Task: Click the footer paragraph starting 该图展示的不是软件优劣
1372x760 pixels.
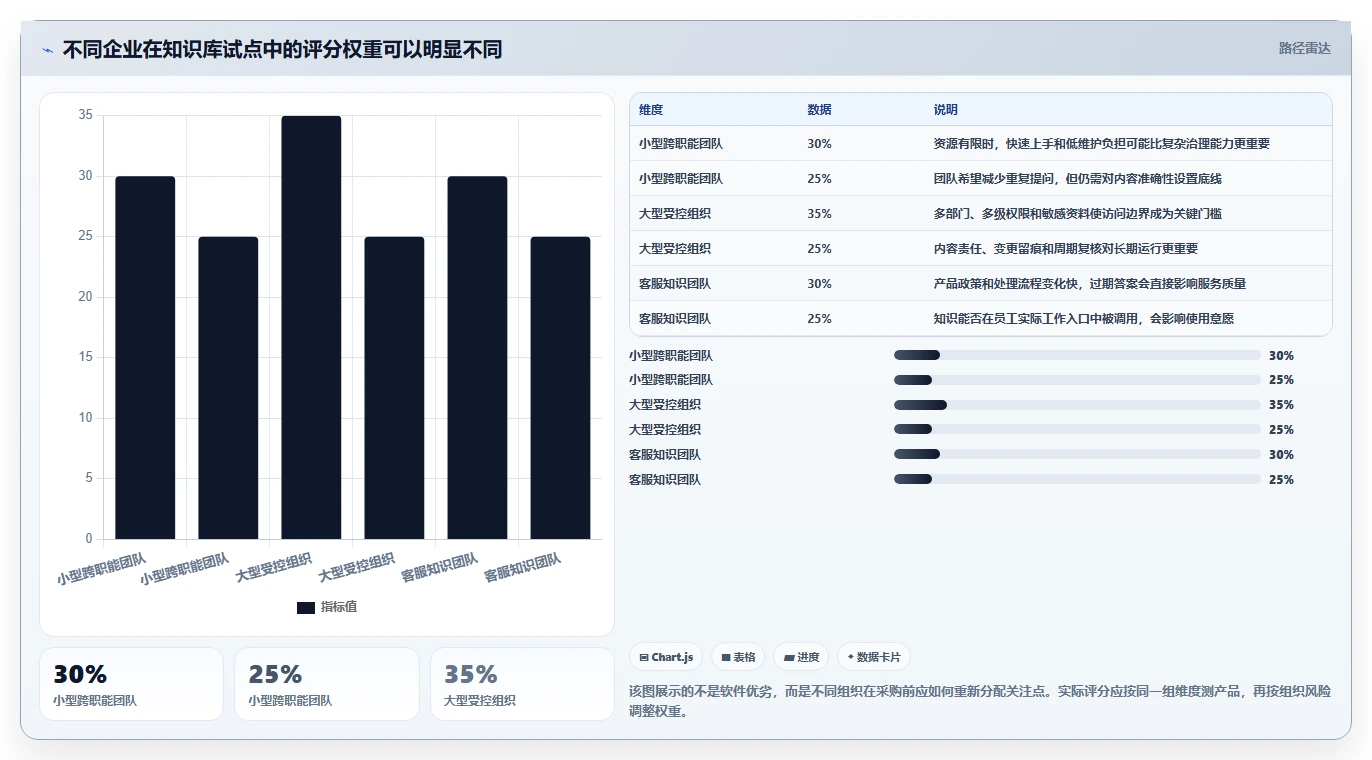Action: click(x=980, y=702)
